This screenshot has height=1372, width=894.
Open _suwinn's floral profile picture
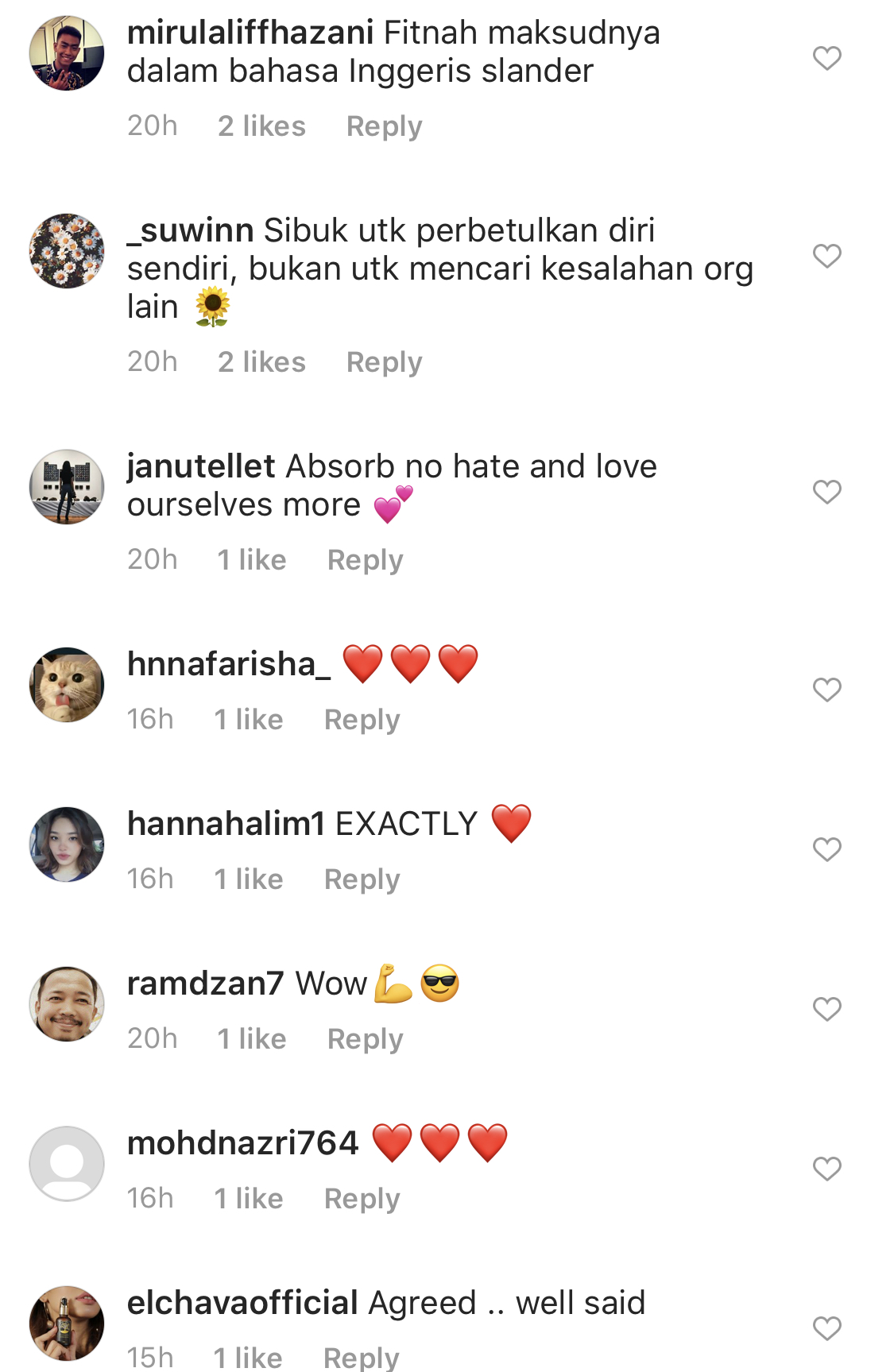click(67, 251)
